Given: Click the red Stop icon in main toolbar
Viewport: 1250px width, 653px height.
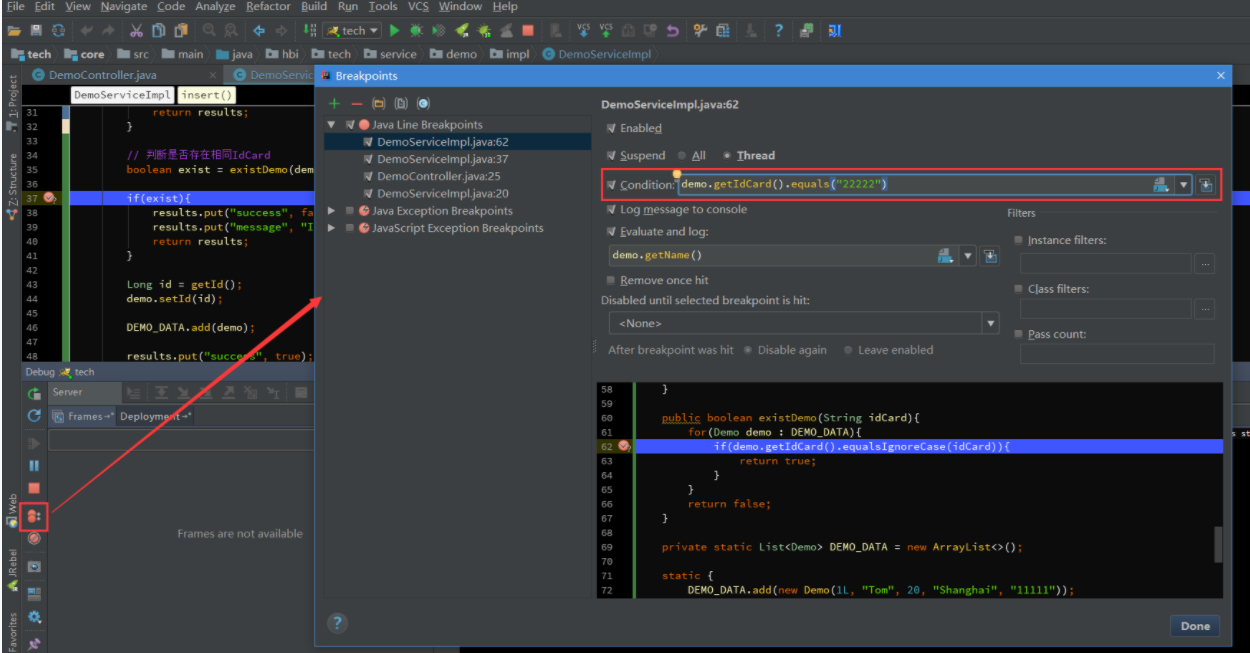Looking at the screenshot, I should coord(528,31).
